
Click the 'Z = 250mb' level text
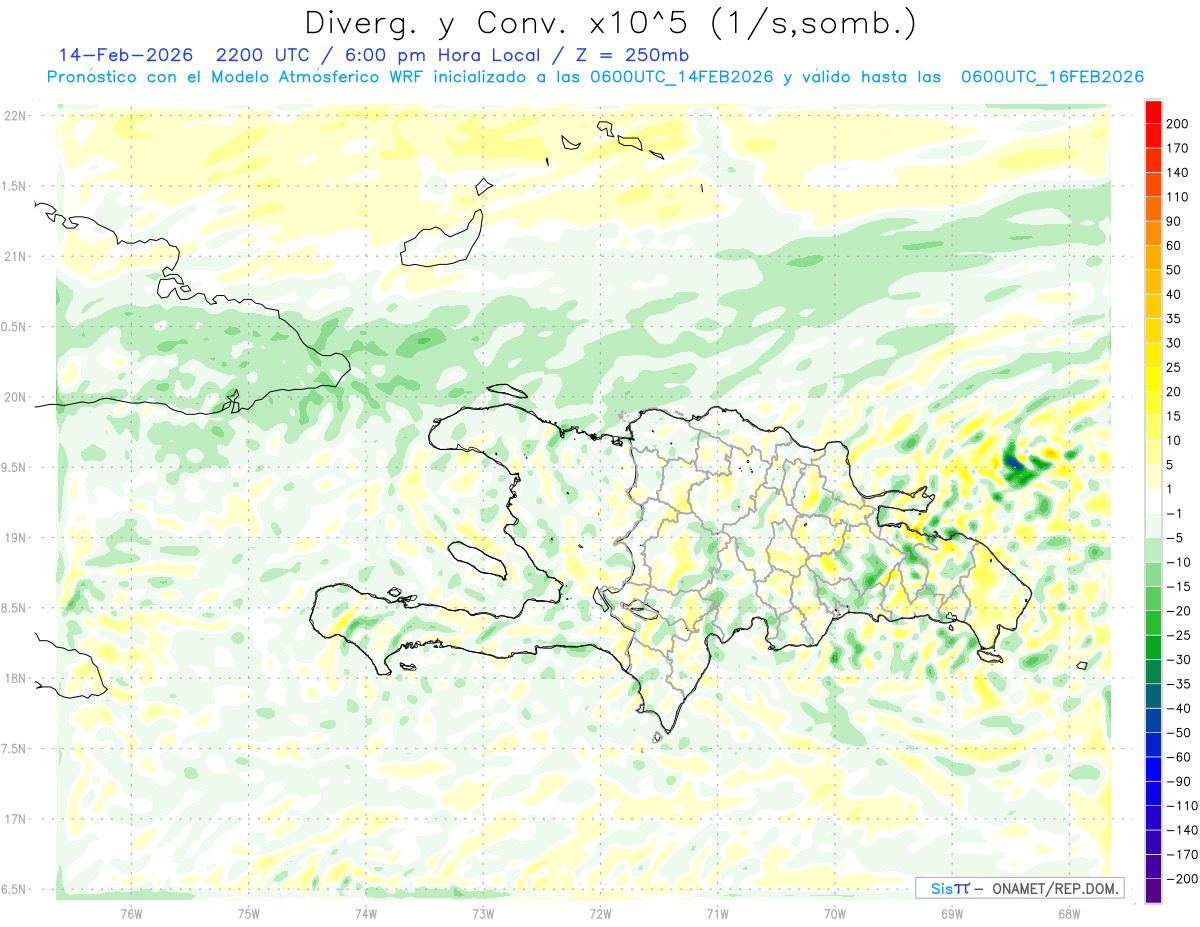pyautogui.click(x=630, y=55)
